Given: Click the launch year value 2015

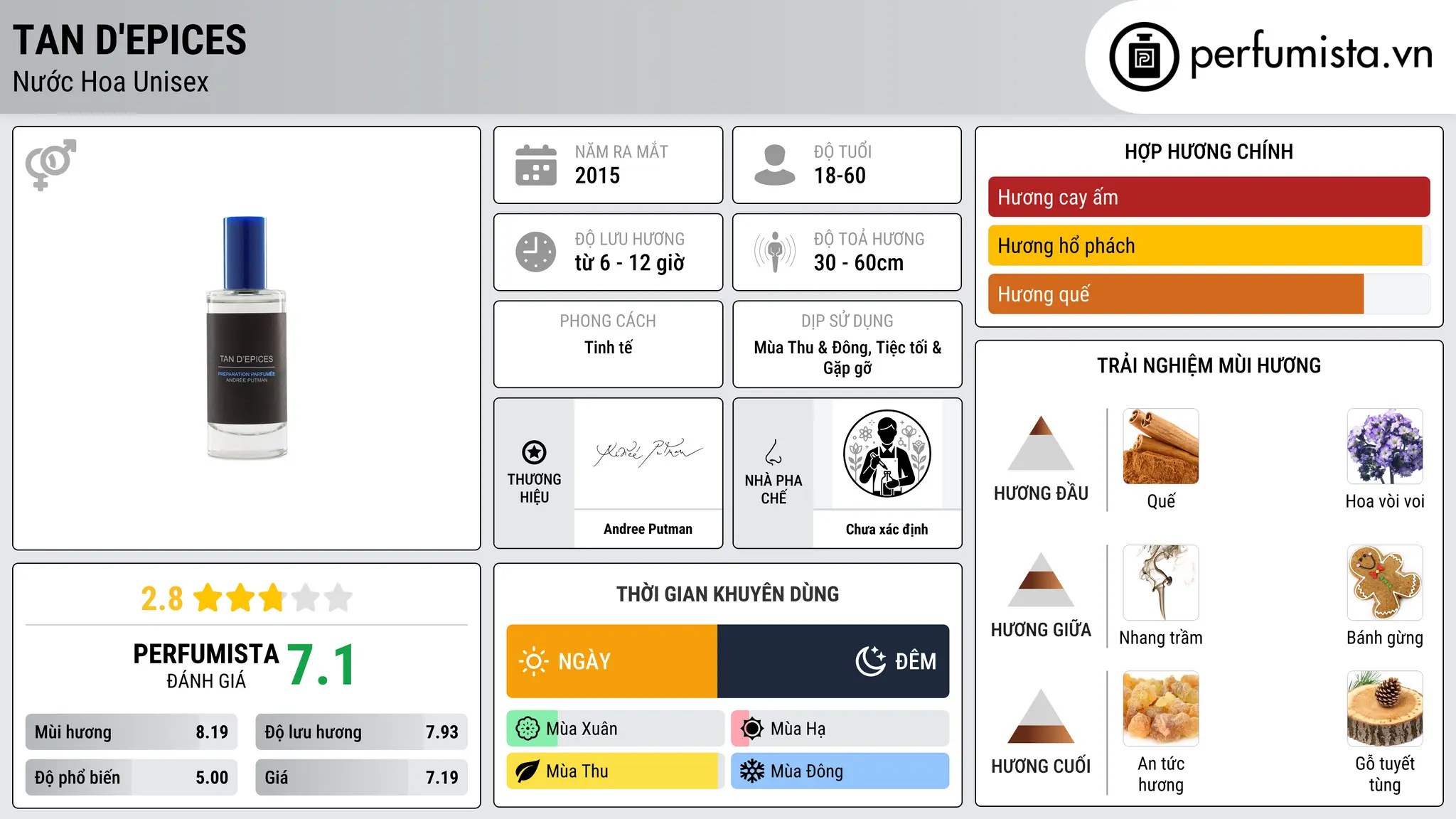Looking at the screenshot, I should pyautogui.click(x=597, y=176).
